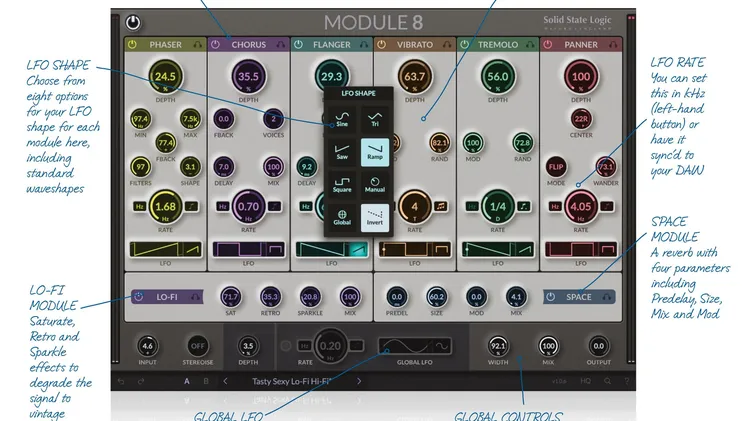Sync Phaser rate with note icon
750x421 pixels.
[191, 207]
